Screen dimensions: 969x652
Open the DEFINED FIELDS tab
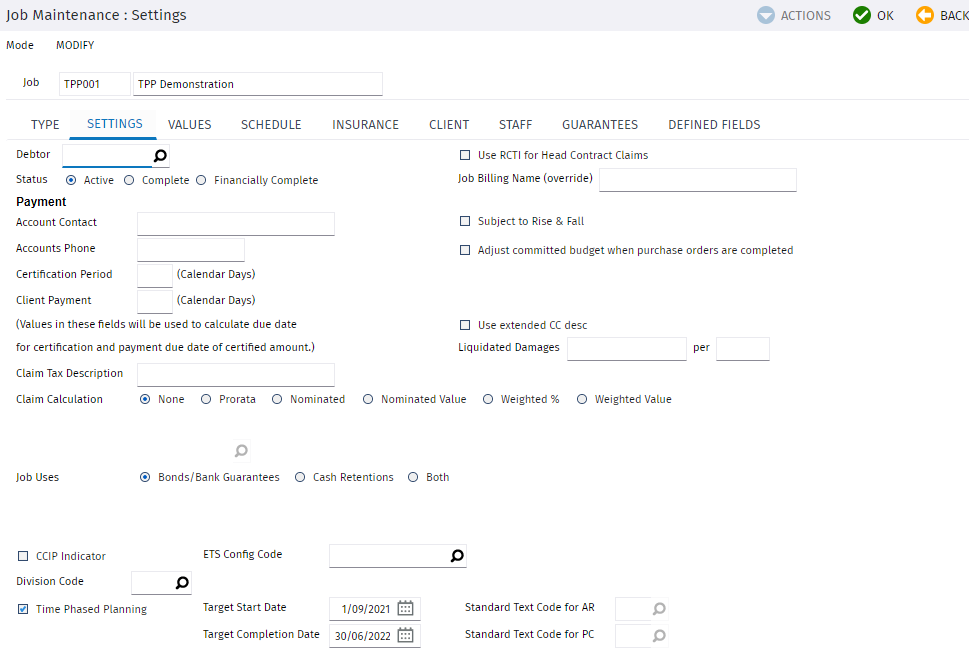pos(714,125)
